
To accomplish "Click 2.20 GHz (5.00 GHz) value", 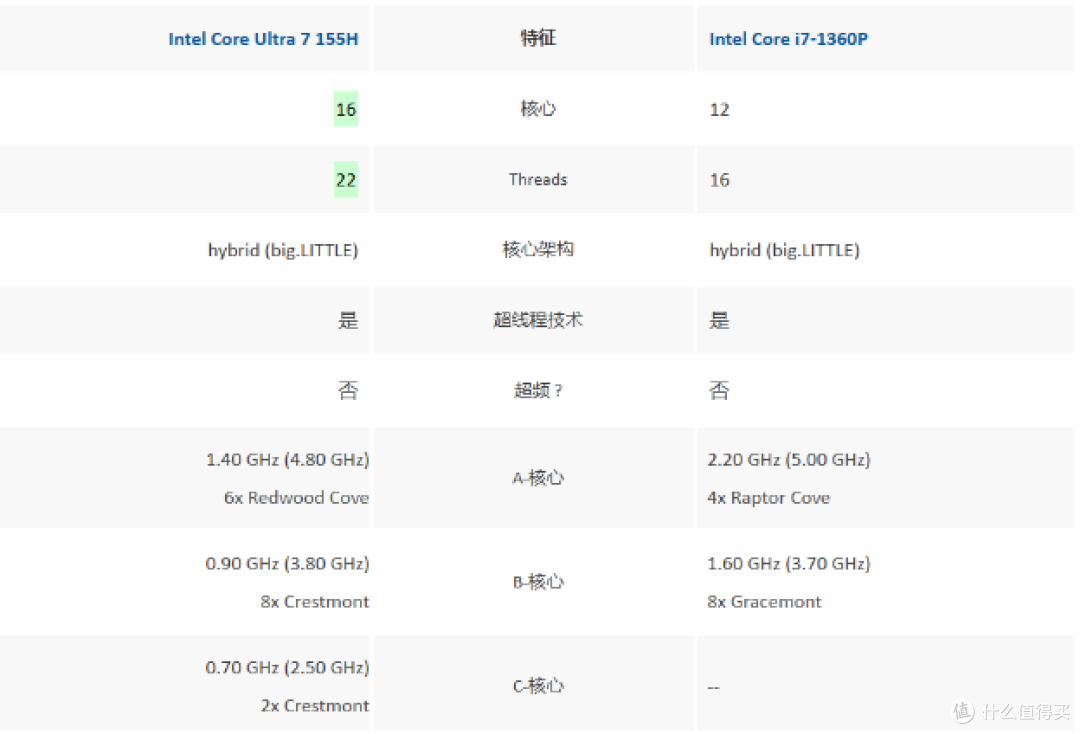I will pyautogui.click(x=789, y=460).
